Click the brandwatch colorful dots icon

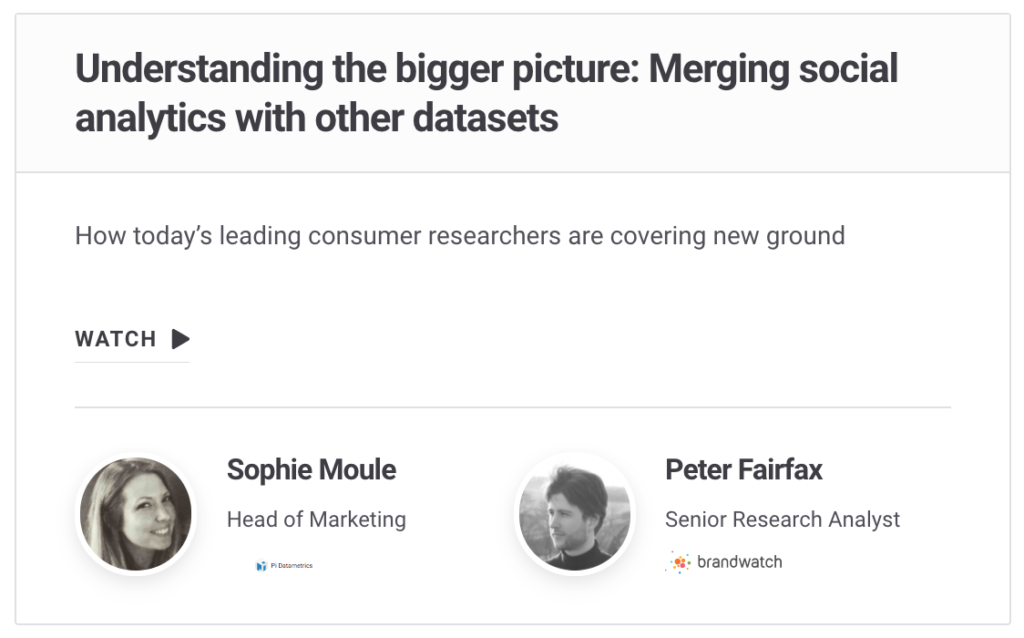(x=679, y=562)
